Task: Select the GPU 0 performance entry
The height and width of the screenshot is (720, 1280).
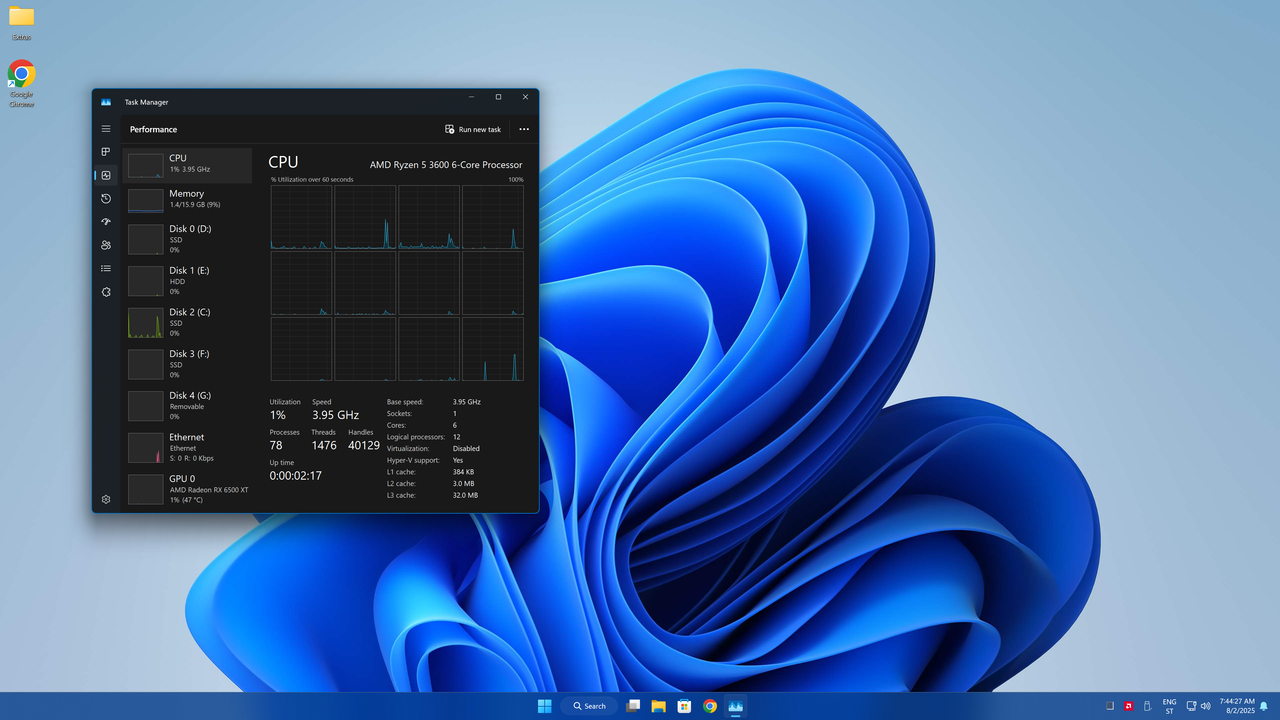Action: [x=188, y=489]
